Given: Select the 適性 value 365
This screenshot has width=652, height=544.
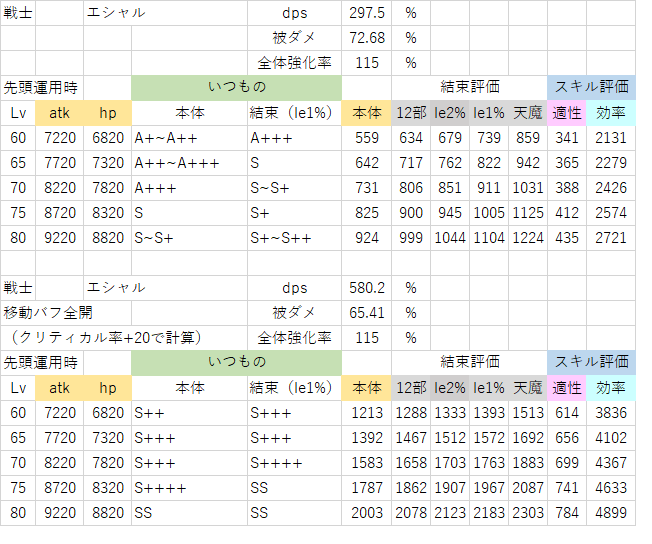Looking at the screenshot, I should click(567, 163).
